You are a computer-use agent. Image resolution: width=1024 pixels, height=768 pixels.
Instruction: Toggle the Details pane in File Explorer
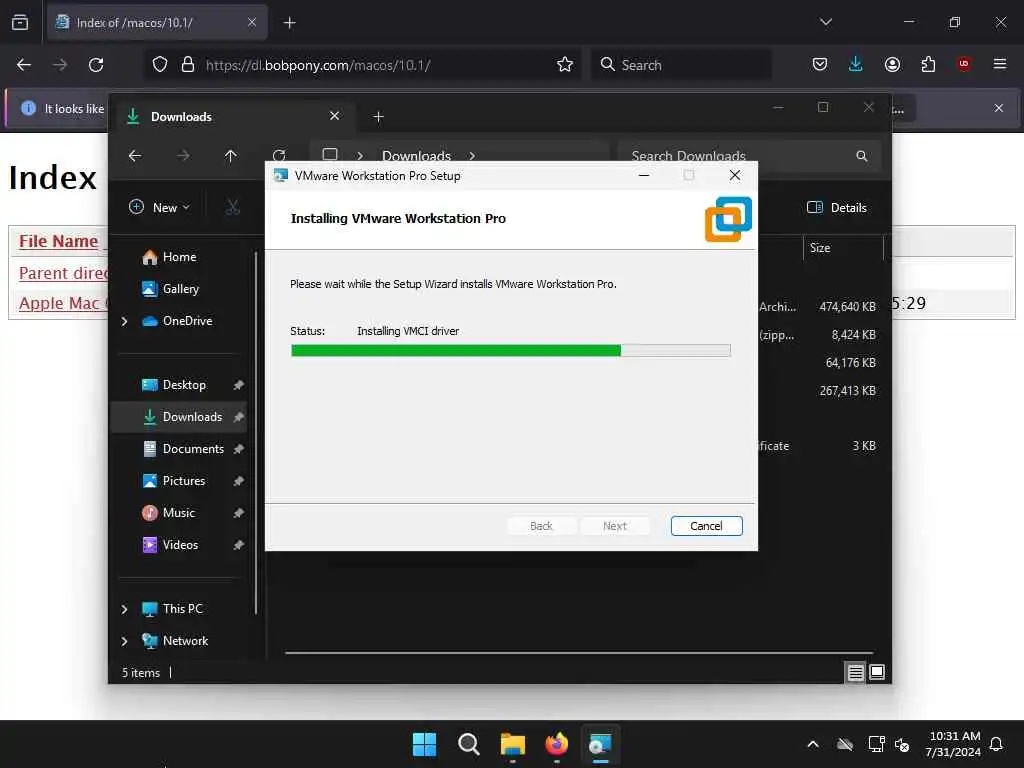837,208
